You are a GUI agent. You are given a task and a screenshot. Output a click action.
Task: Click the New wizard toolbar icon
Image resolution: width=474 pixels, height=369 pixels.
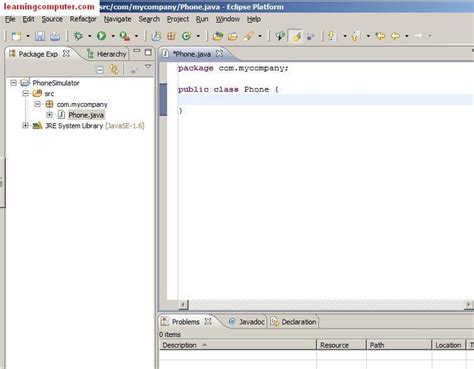click(16, 36)
